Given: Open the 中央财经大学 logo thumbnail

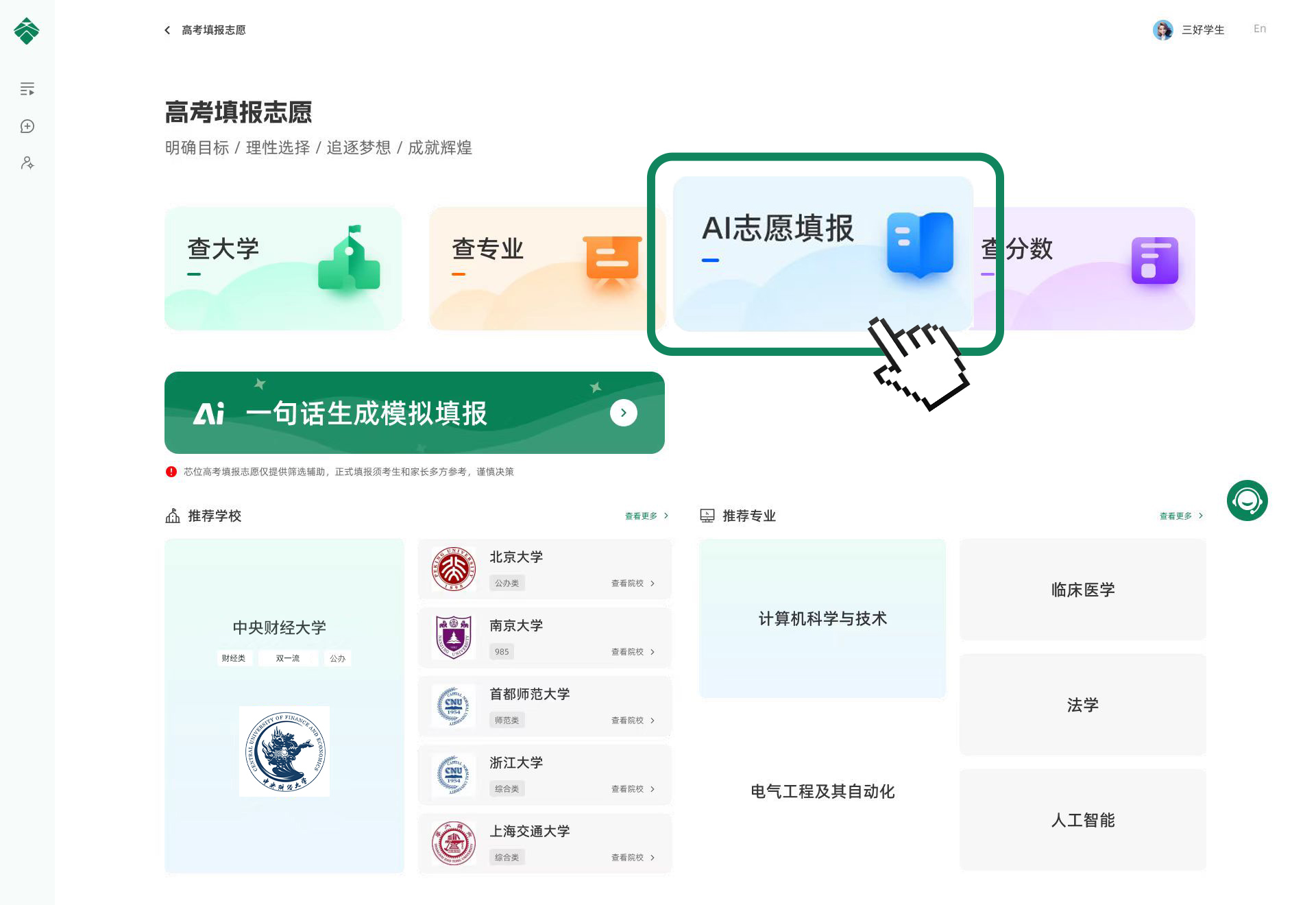Looking at the screenshot, I should 284,751.
